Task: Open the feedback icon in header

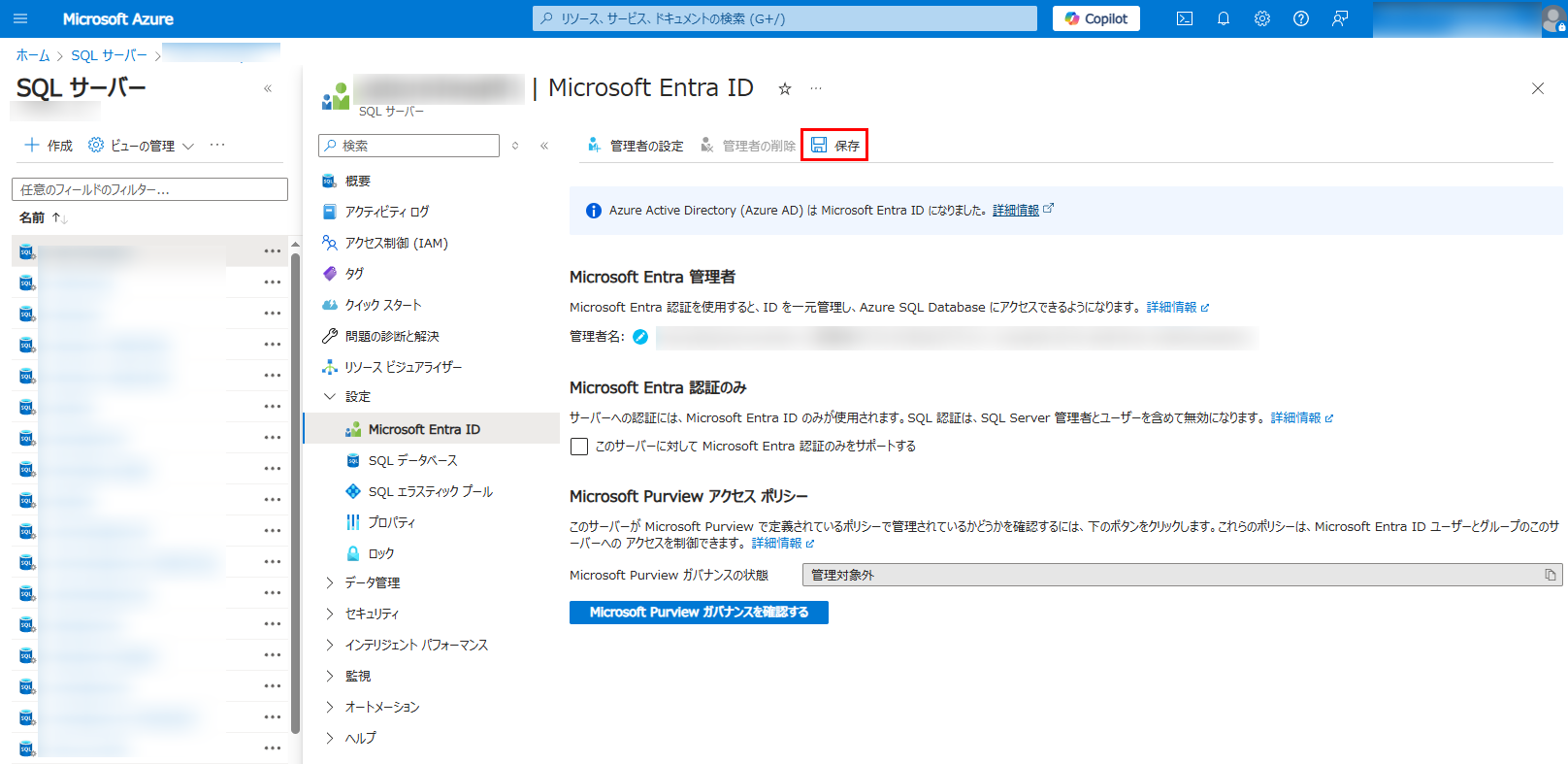Action: [1340, 18]
